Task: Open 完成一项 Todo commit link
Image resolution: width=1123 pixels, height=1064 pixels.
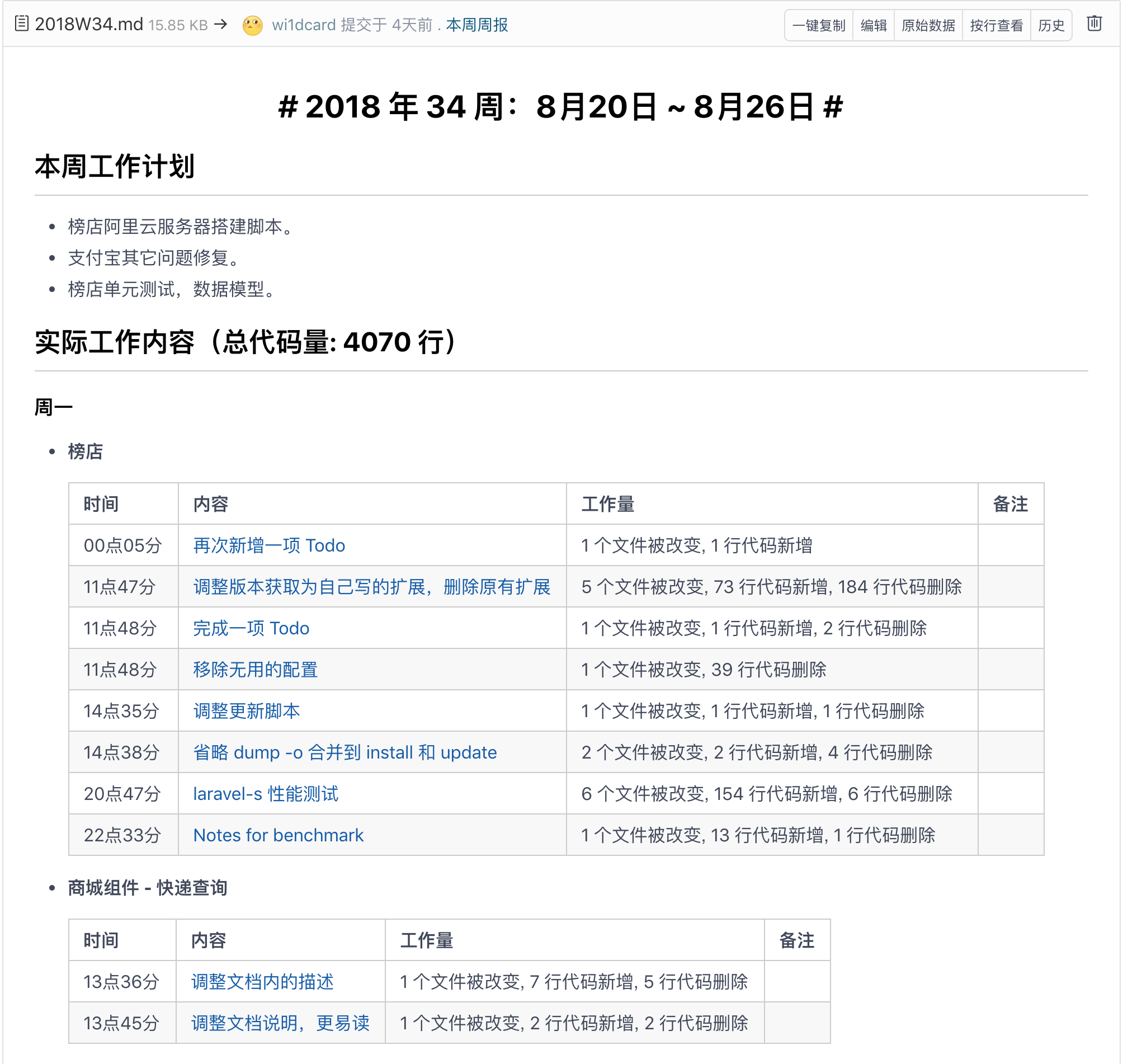Action: click(x=251, y=628)
